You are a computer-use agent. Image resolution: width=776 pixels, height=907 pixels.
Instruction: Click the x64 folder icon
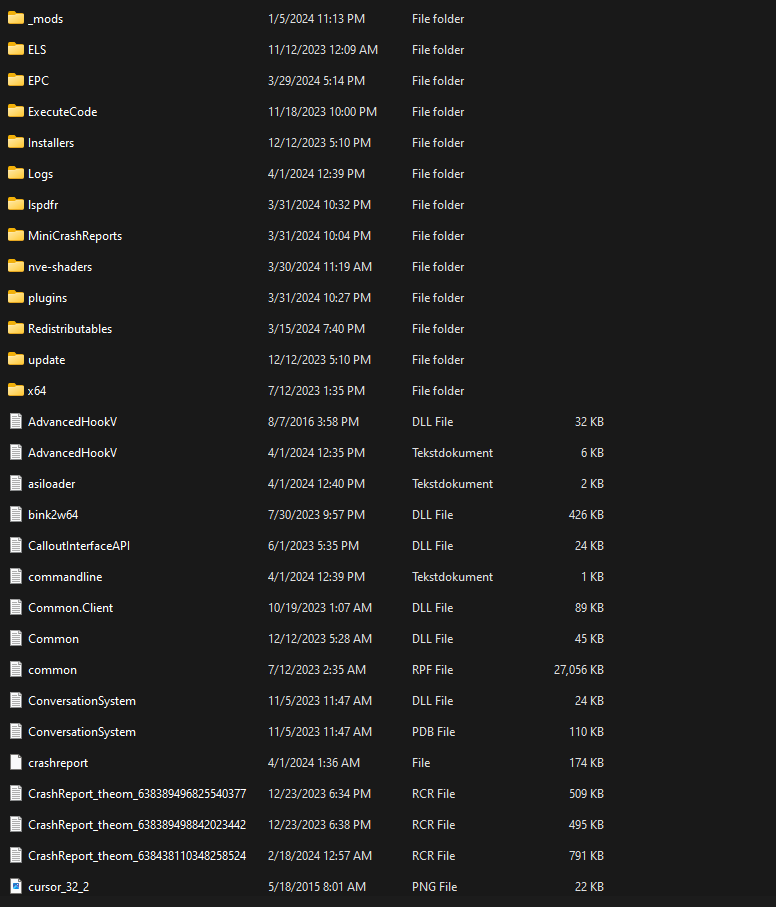[x=16, y=390]
